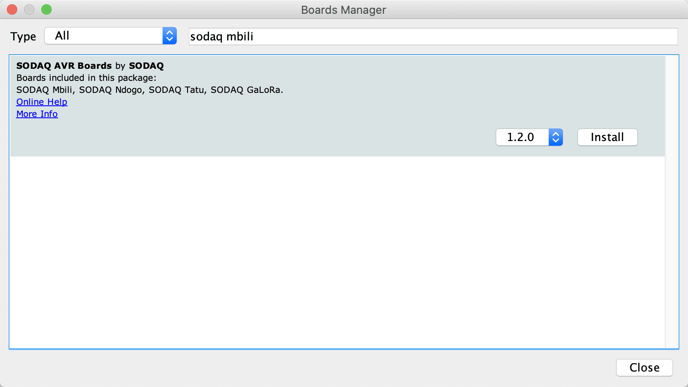Open the More Info link
This screenshot has height=387, width=688.
point(37,114)
